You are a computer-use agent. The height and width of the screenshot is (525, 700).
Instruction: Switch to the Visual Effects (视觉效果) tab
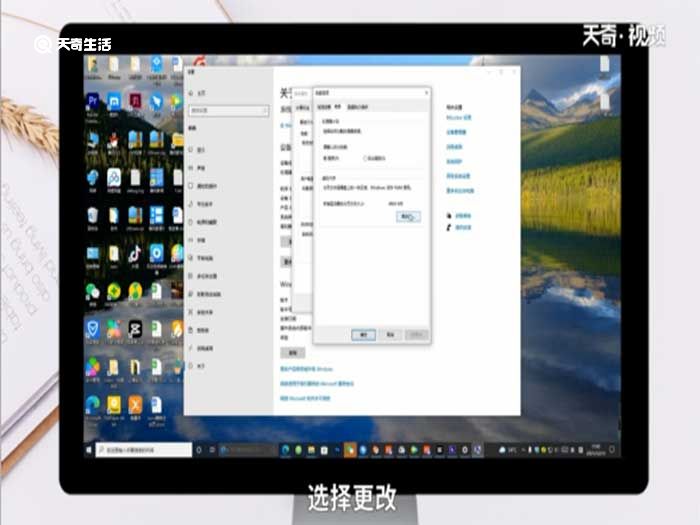click(x=324, y=107)
